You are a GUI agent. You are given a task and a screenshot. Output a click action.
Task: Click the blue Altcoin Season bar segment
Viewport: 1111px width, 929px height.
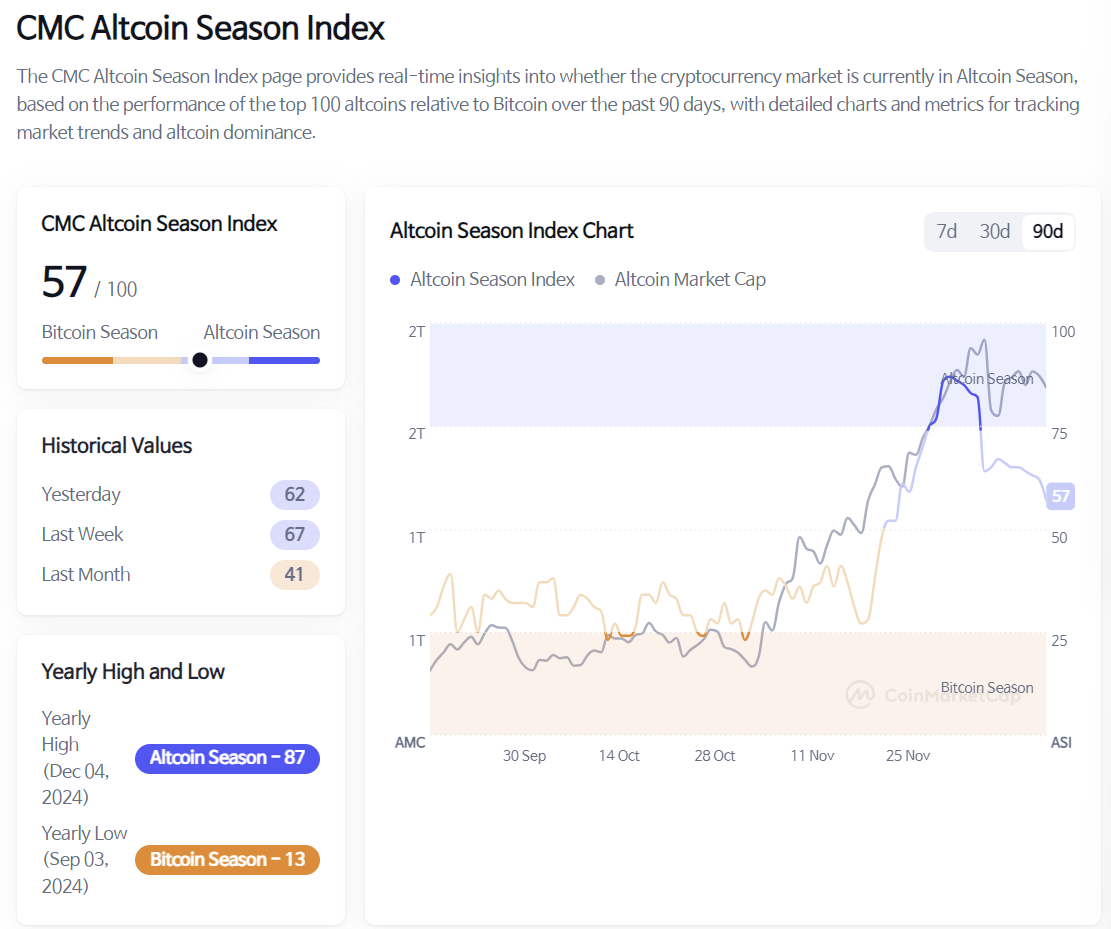(x=284, y=360)
